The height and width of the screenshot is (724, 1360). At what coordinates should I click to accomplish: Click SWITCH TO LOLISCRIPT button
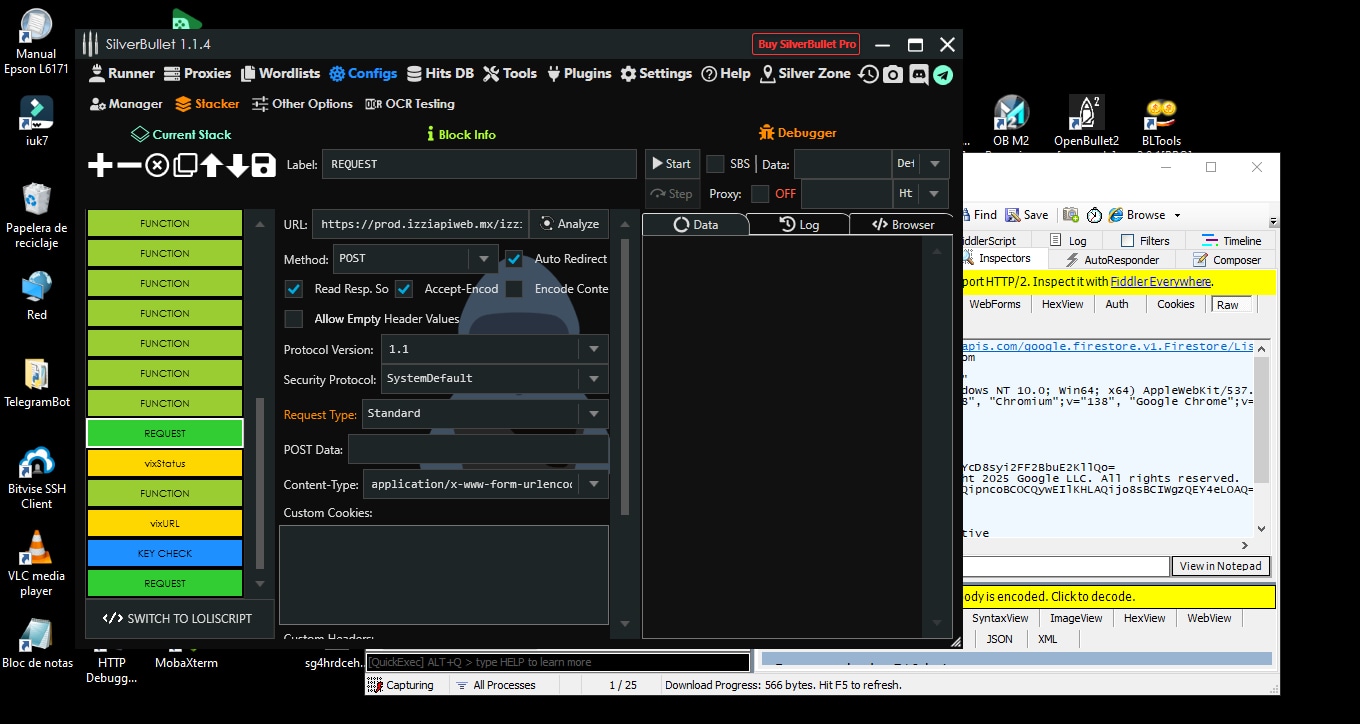[179, 618]
